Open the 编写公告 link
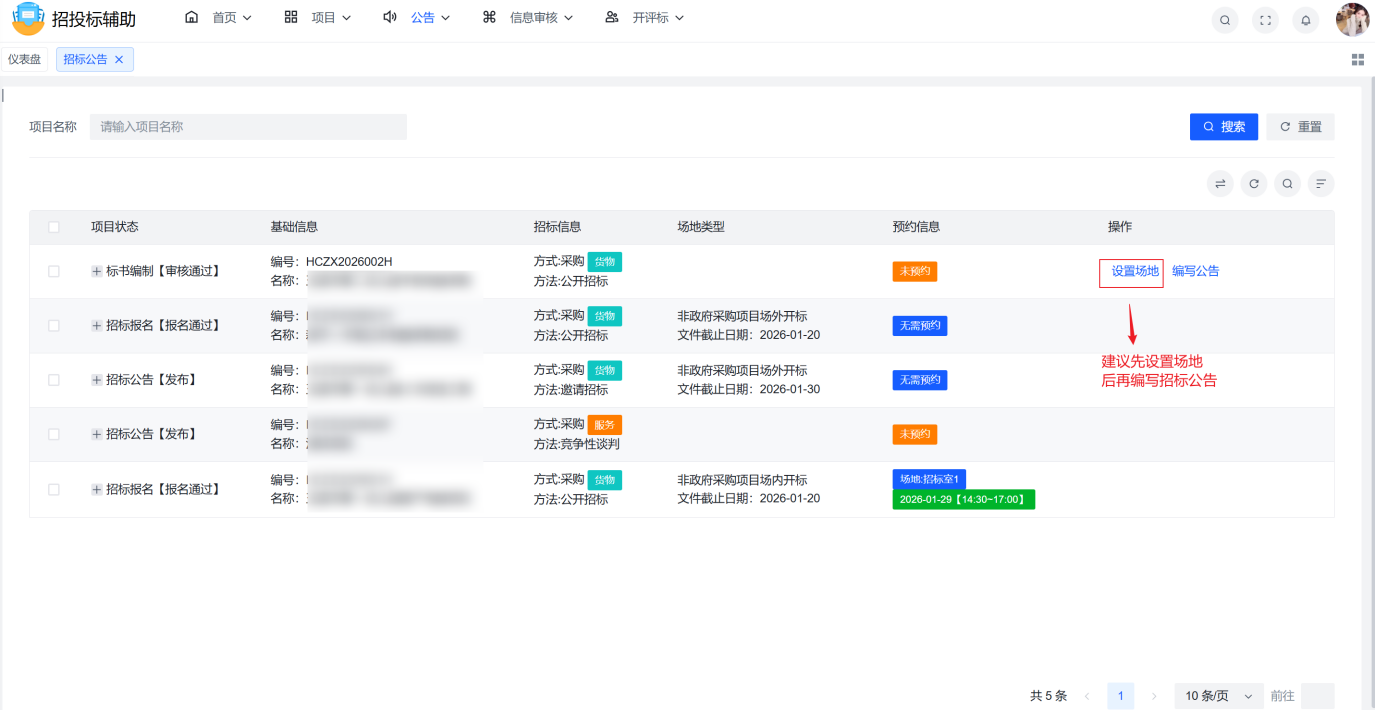Screen dimensions: 1375x710 (x=1196, y=272)
